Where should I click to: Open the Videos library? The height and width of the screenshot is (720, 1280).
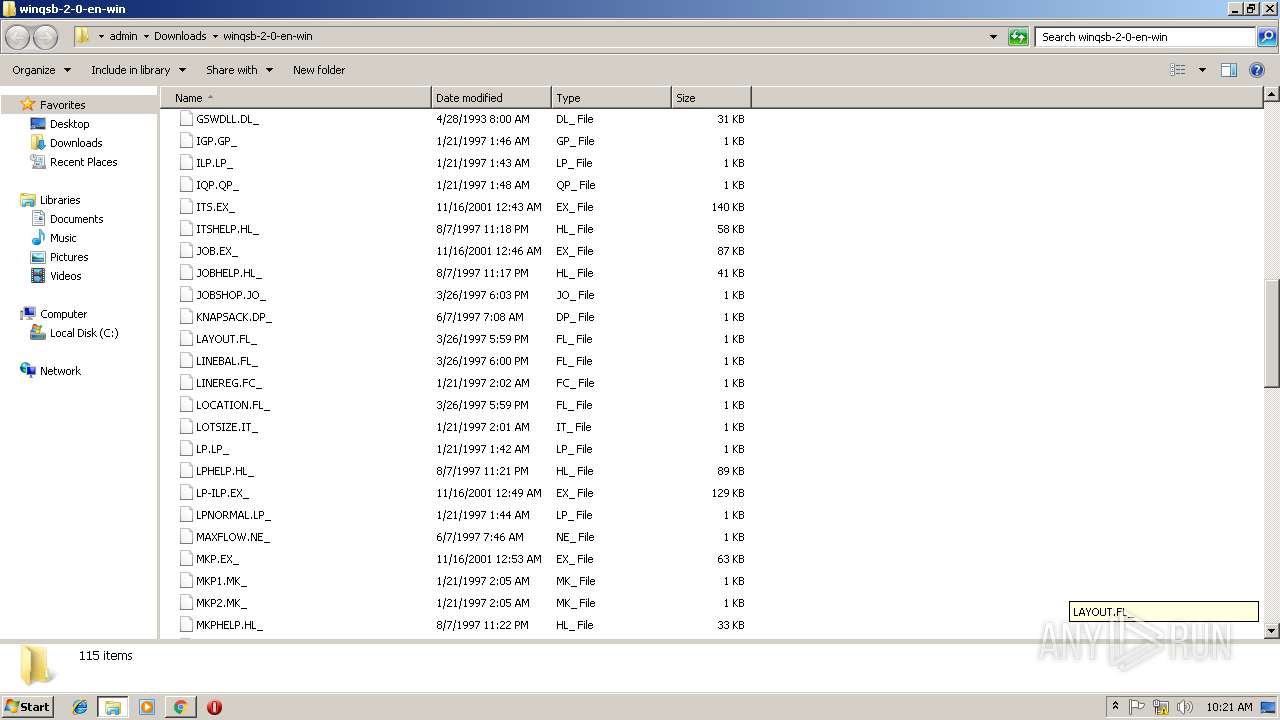(66, 276)
